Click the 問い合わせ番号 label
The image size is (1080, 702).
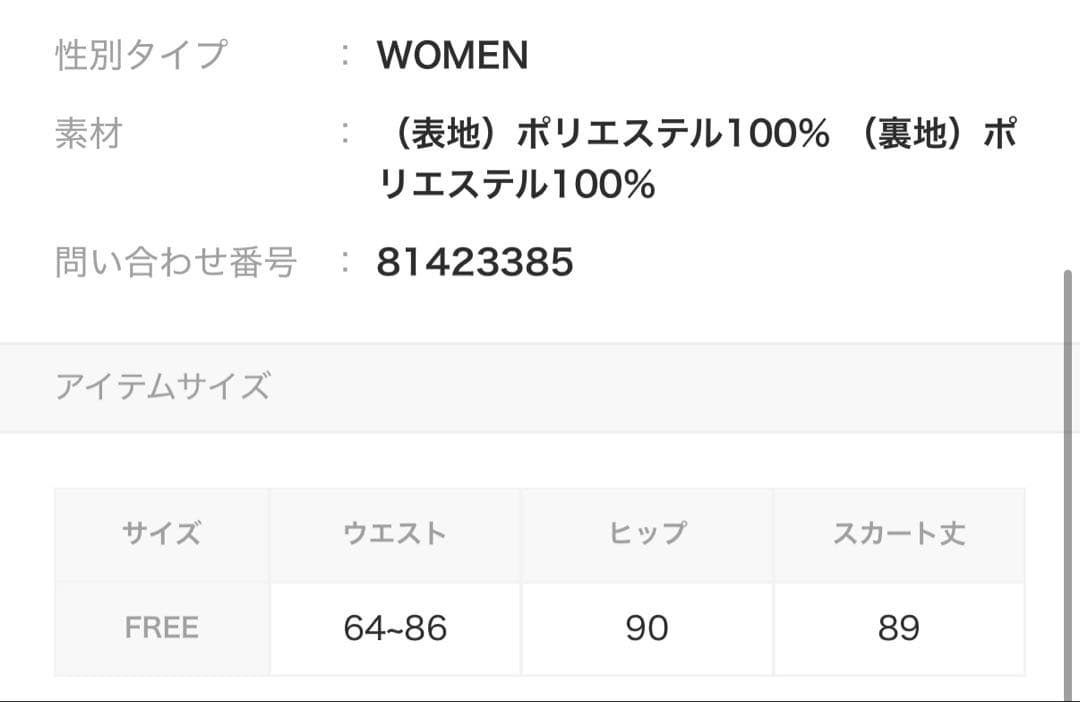click(x=176, y=263)
